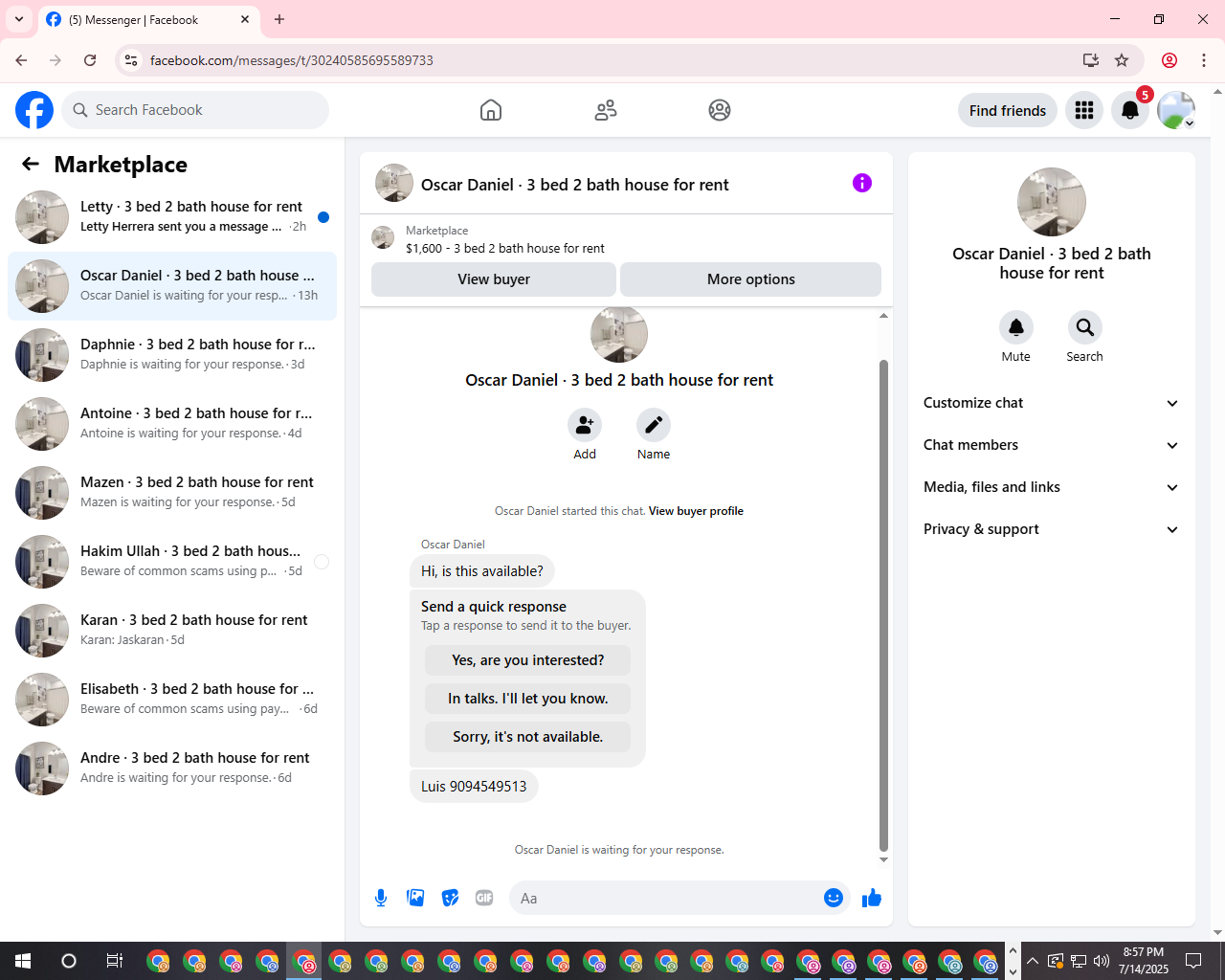Open the Chrome three-dot menu

coord(1204,60)
